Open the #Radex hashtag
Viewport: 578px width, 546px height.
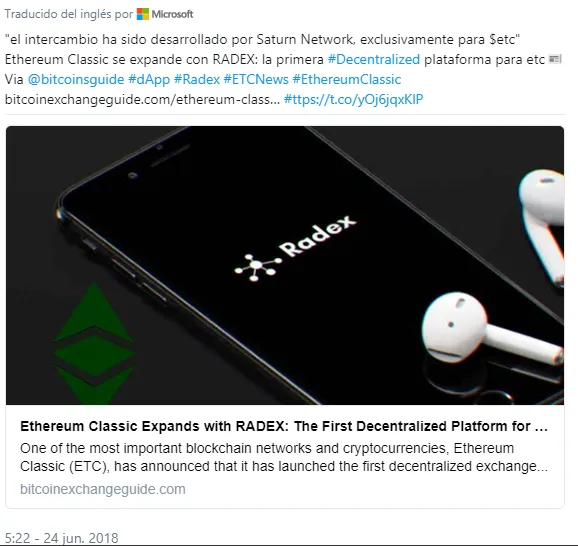tap(197, 79)
